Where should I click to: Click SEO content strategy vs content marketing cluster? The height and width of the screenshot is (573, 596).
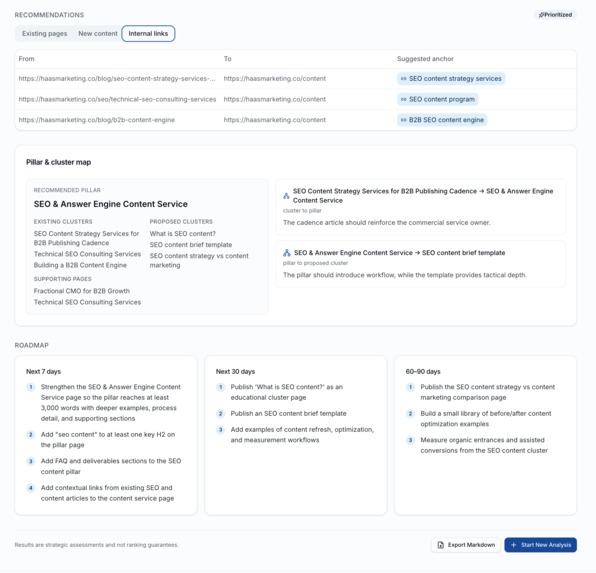click(x=199, y=260)
